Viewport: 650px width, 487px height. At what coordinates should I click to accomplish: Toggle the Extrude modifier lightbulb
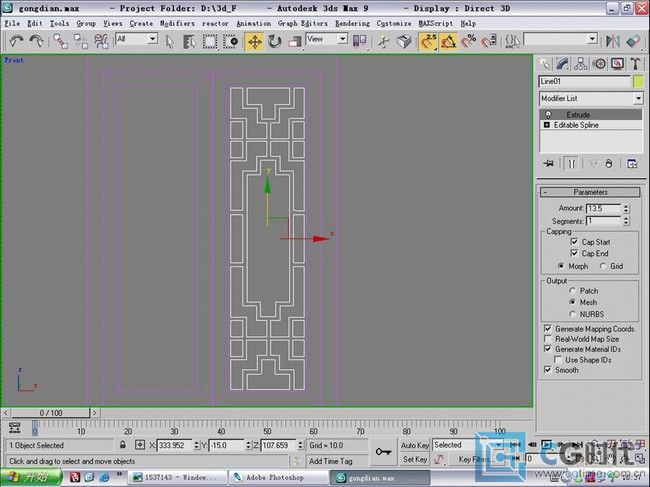[548, 114]
